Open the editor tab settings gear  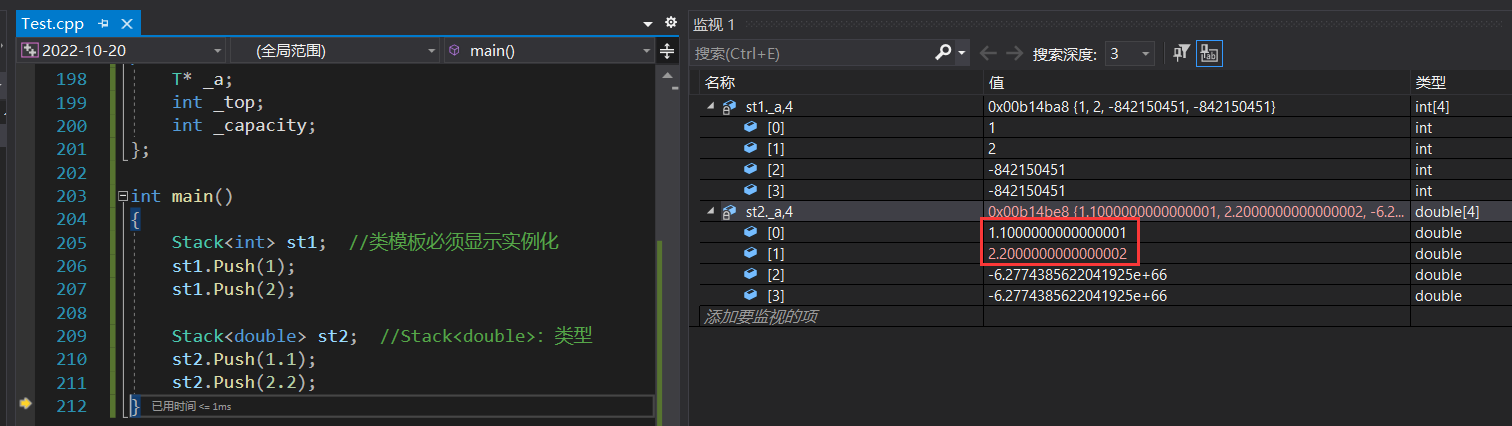(670, 22)
